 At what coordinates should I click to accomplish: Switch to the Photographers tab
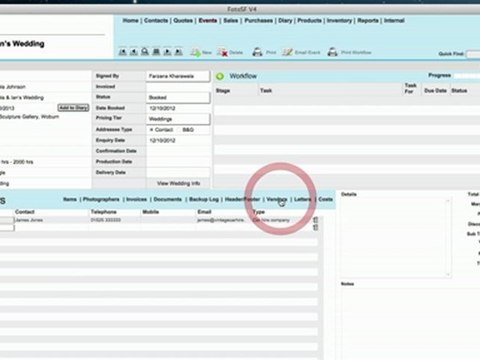[x=101, y=199]
